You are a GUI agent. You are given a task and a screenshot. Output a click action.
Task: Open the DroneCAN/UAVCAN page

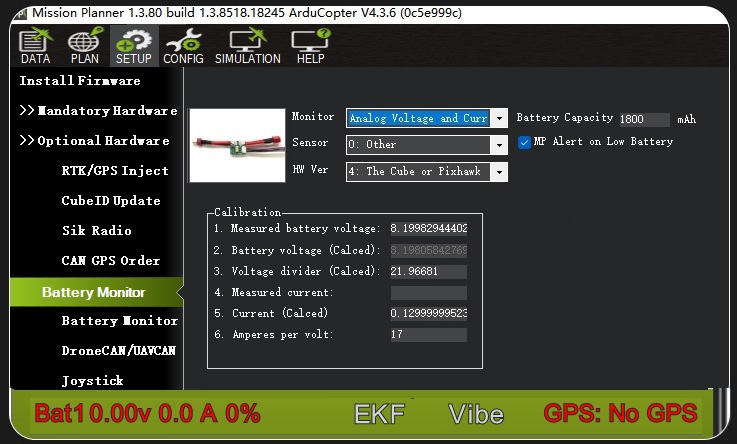118,351
